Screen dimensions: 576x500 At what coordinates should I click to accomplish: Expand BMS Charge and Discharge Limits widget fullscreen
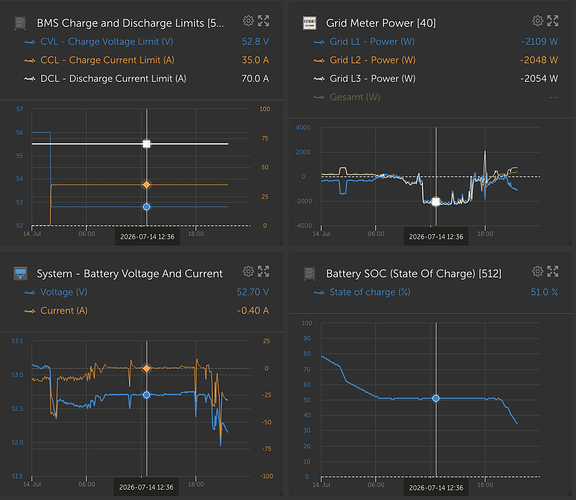263,21
